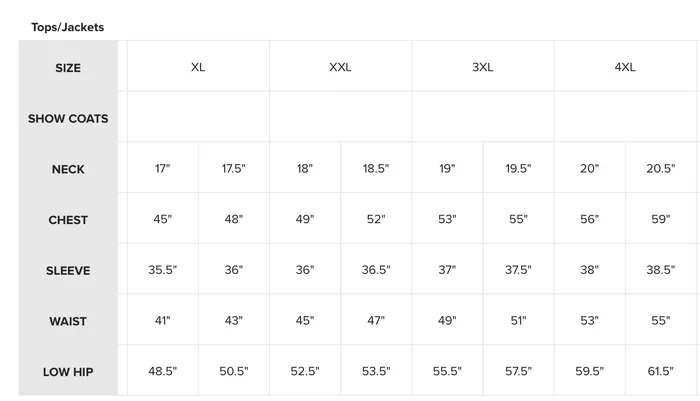This screenshot has height=401, width=700.
Task: Click the SHOW COATS row label
Action: click(x=68, y=118)
